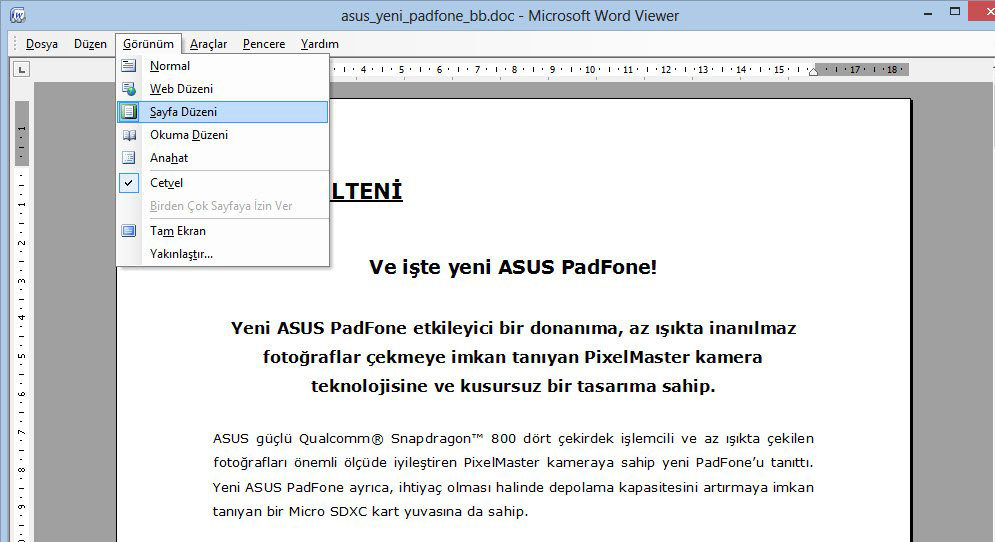Choose Web Düzeni menu entry
Viewport: 995px width, 542px height.
pos(223,89)
